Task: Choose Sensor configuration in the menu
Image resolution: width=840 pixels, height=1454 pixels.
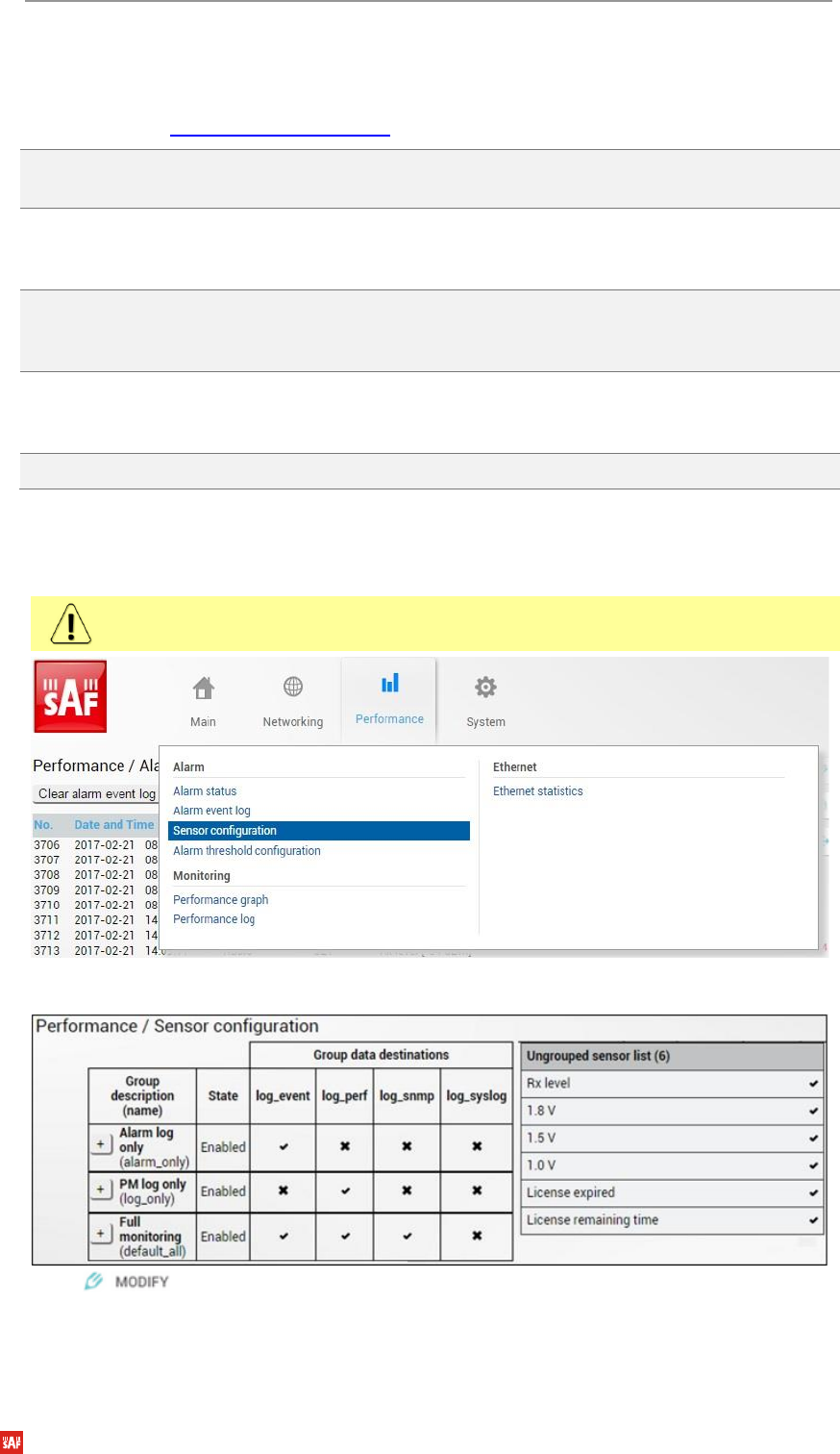Action: [319, 831]
